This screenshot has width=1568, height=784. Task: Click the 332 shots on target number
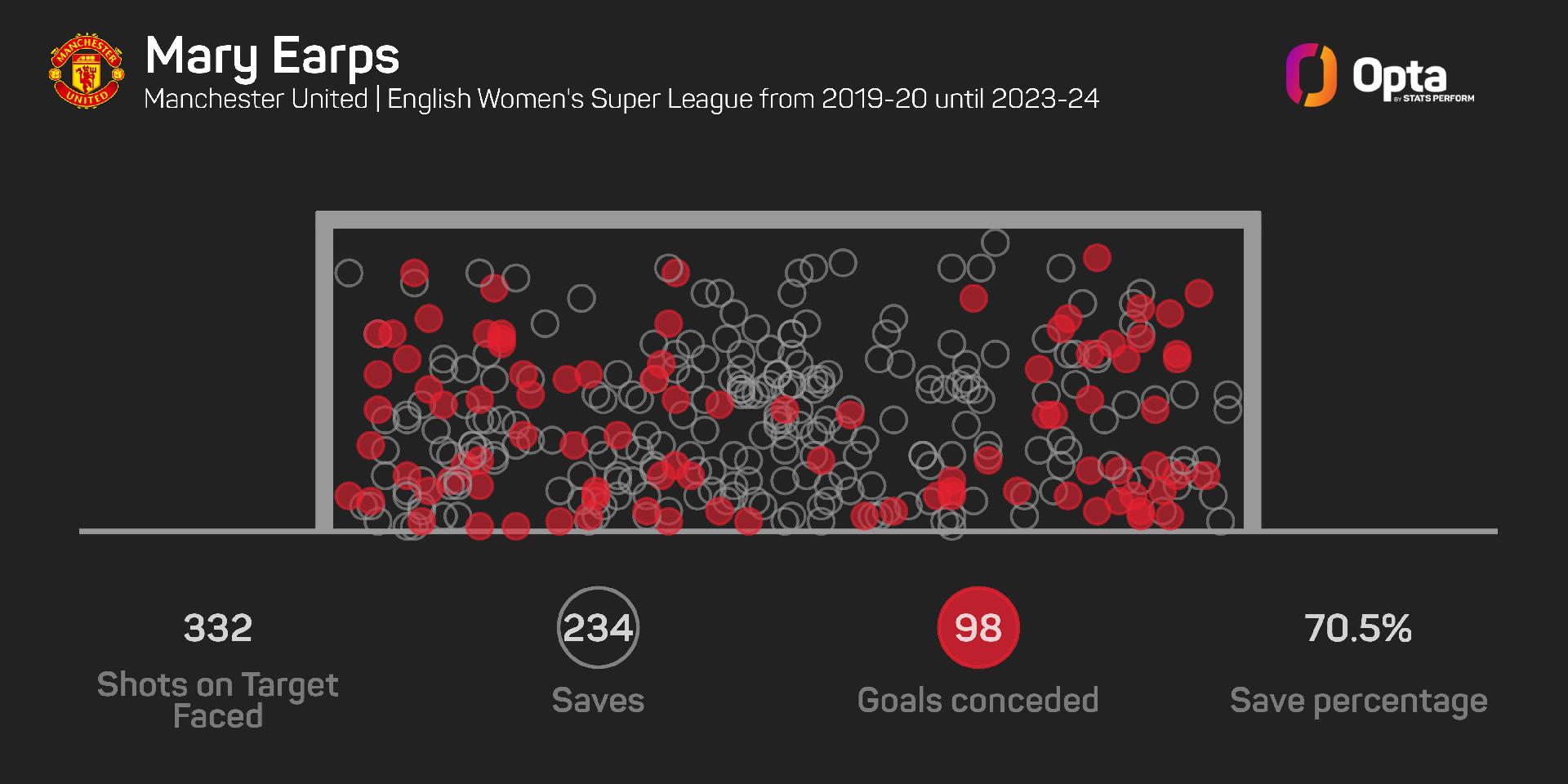pyautogui.click(x=218, y=628)
